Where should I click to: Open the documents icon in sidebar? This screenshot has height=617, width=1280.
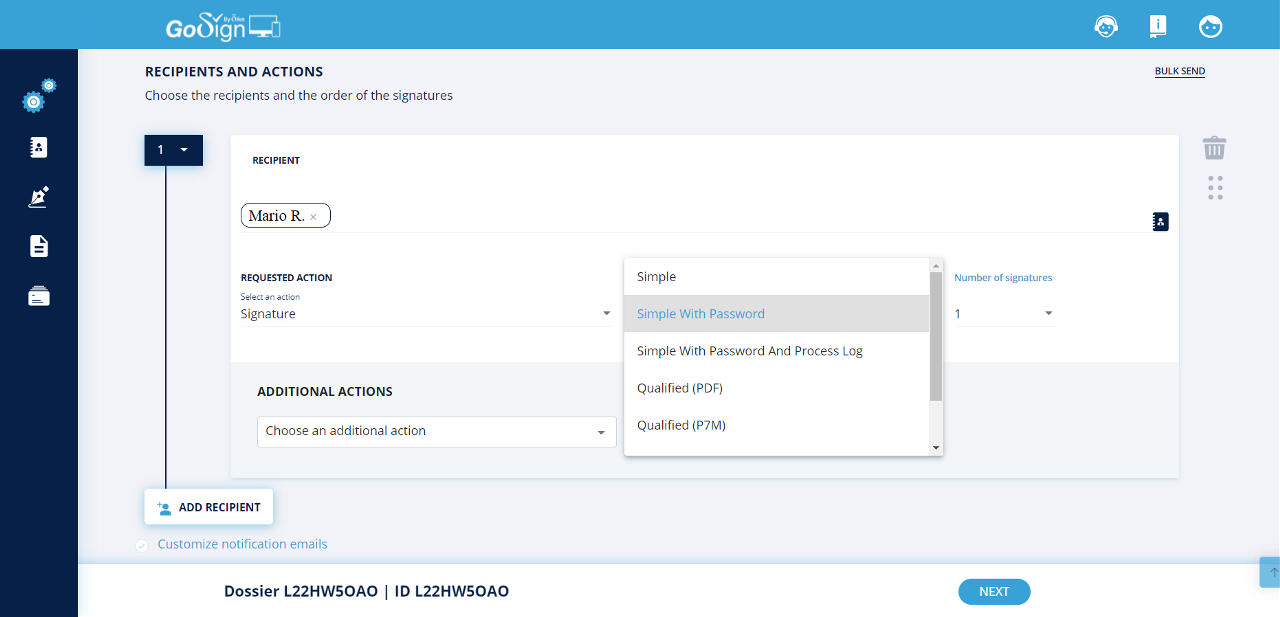click(38, 246)
